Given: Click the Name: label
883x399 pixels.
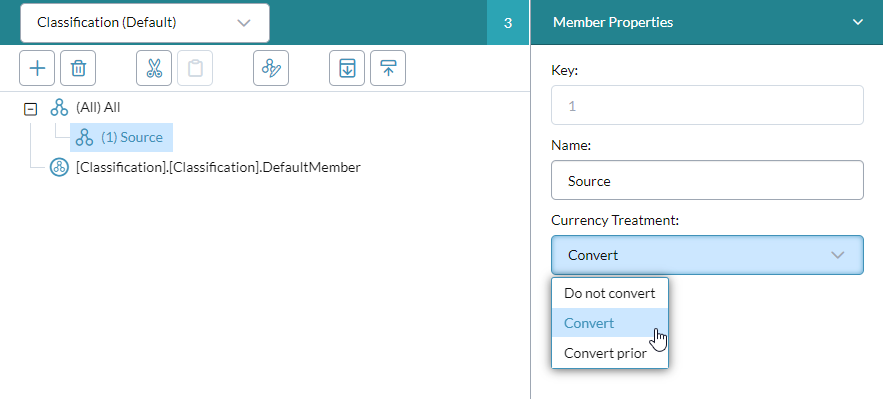Looking at the screenshot, I should [570, 146].
